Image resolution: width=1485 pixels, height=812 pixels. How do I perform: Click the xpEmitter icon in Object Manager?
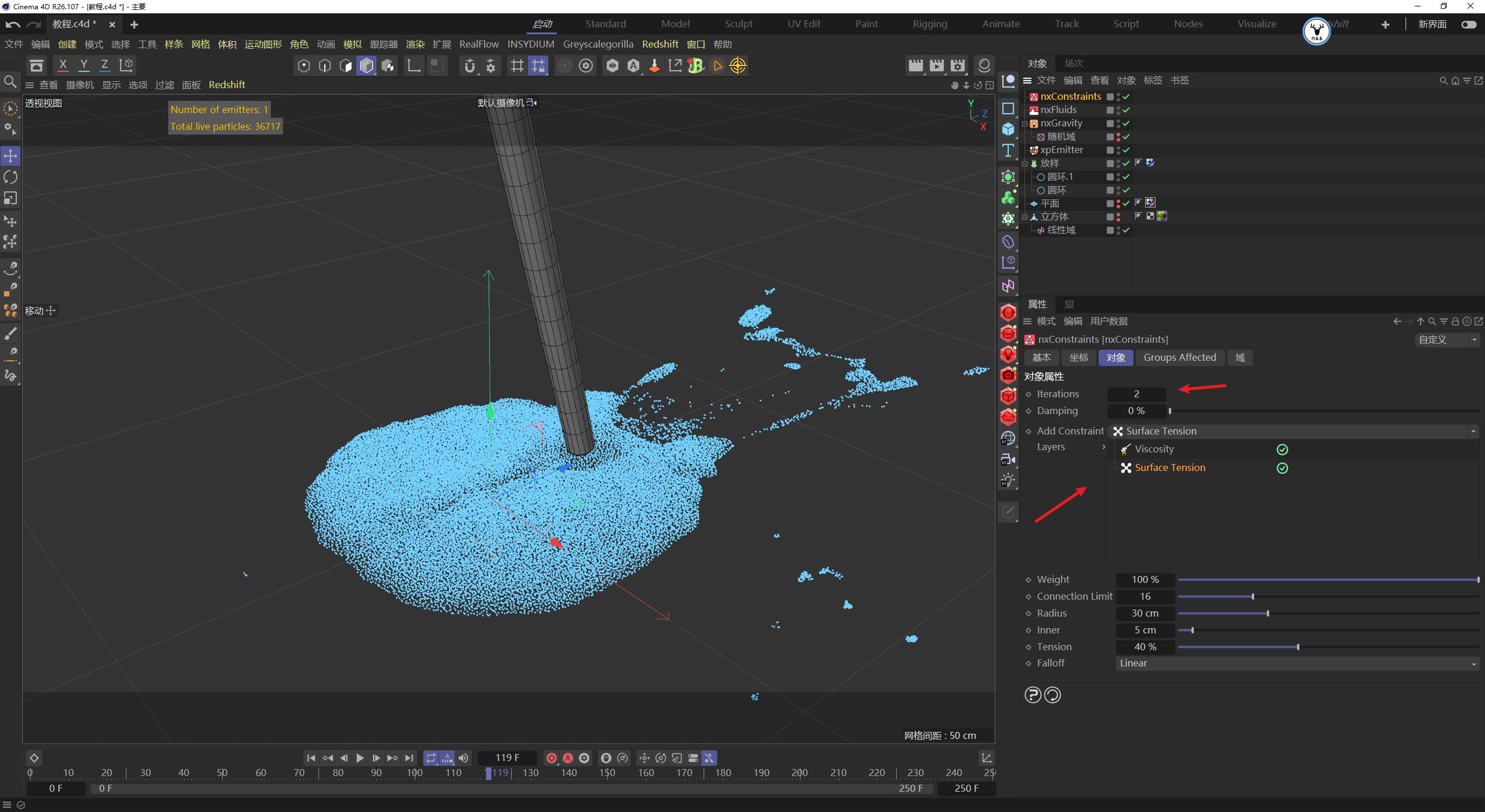tap(1034, 150)
